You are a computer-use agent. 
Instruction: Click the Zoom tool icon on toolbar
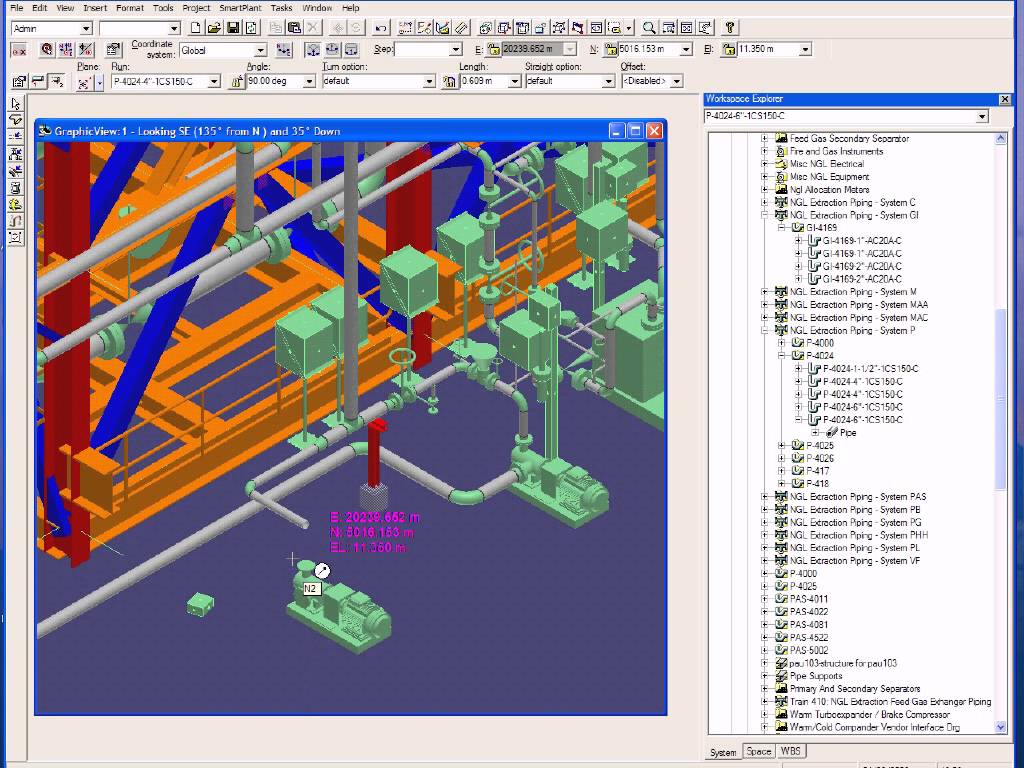[x=647, y=25]
